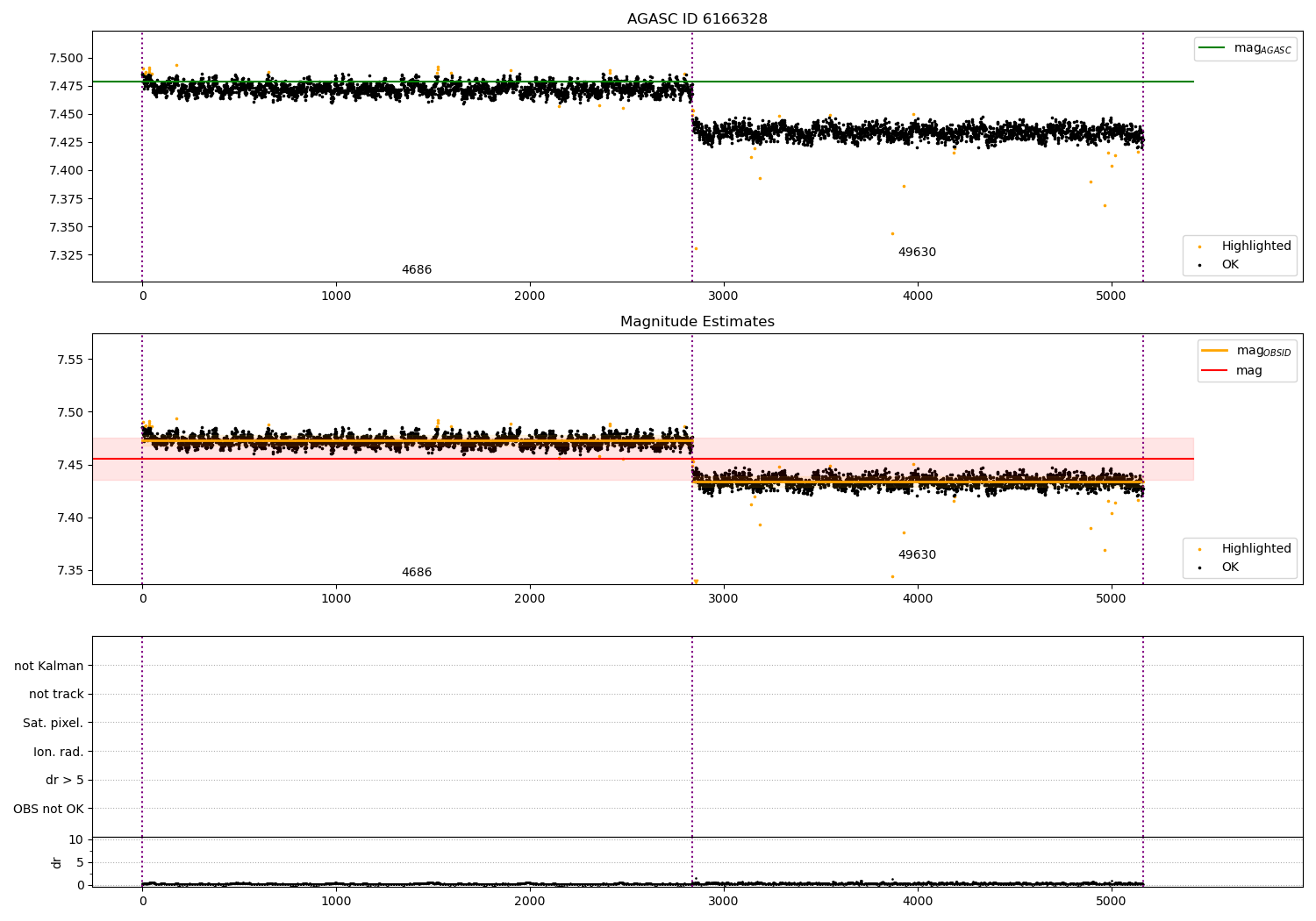Click the 5000 x-tick under the top plot
This screenshot has height=921, width=1316.
(x=1112, y=296)
